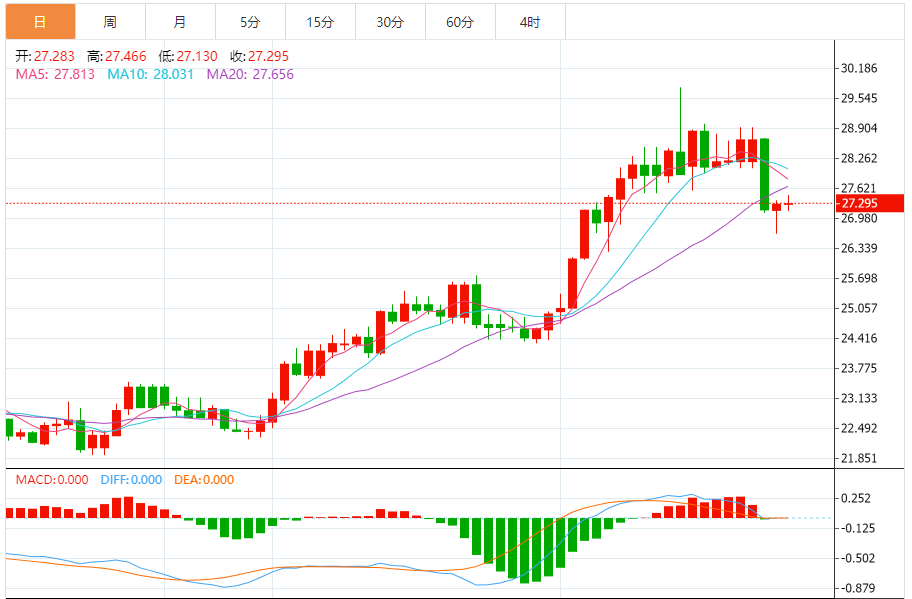The width and height of the screenshot is (912, 599).
Task: Click the 30.186 price axis label
Action: coord(859,69)
